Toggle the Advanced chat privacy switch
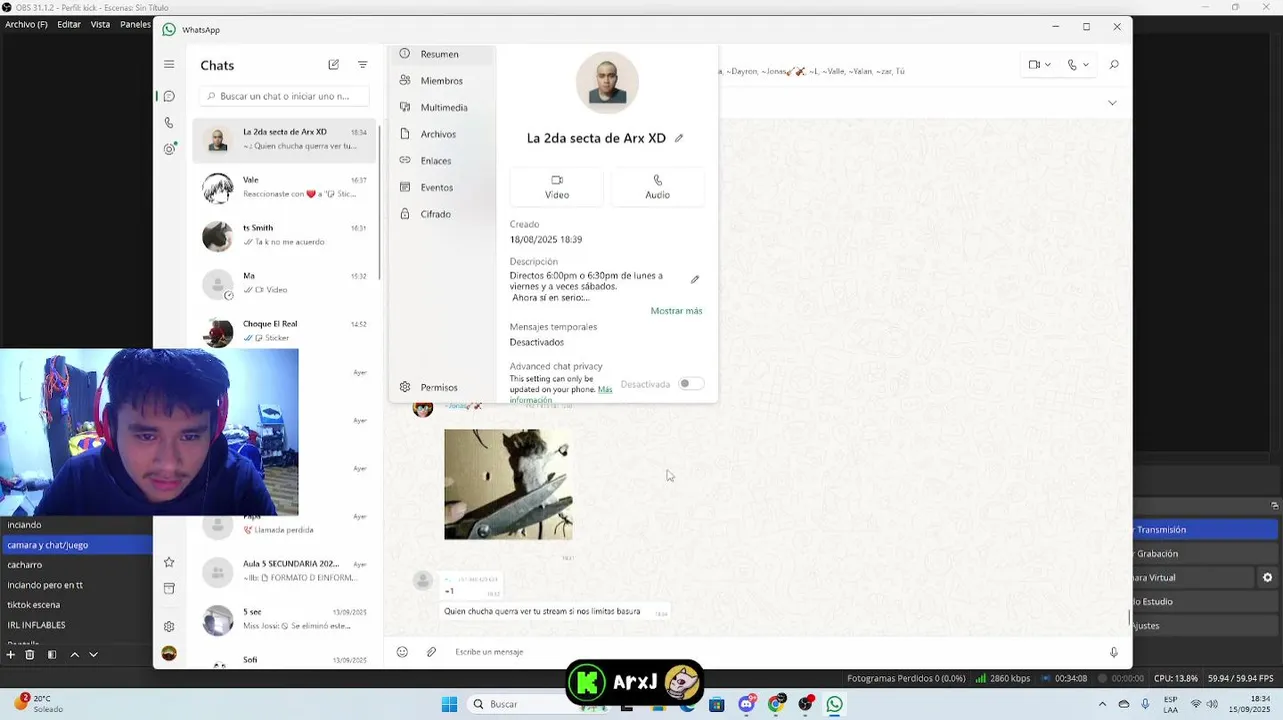Screen dimensions: 1283x720 pos(690,384)
